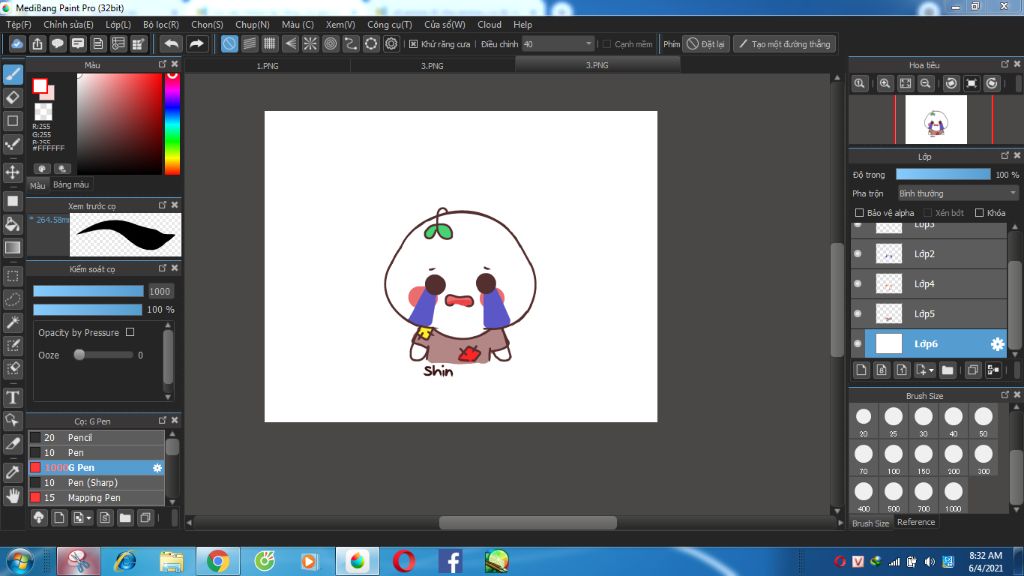Select the Eraser tool
Viewport: 1024px width, 576px height.
click(x=12, y=98)
